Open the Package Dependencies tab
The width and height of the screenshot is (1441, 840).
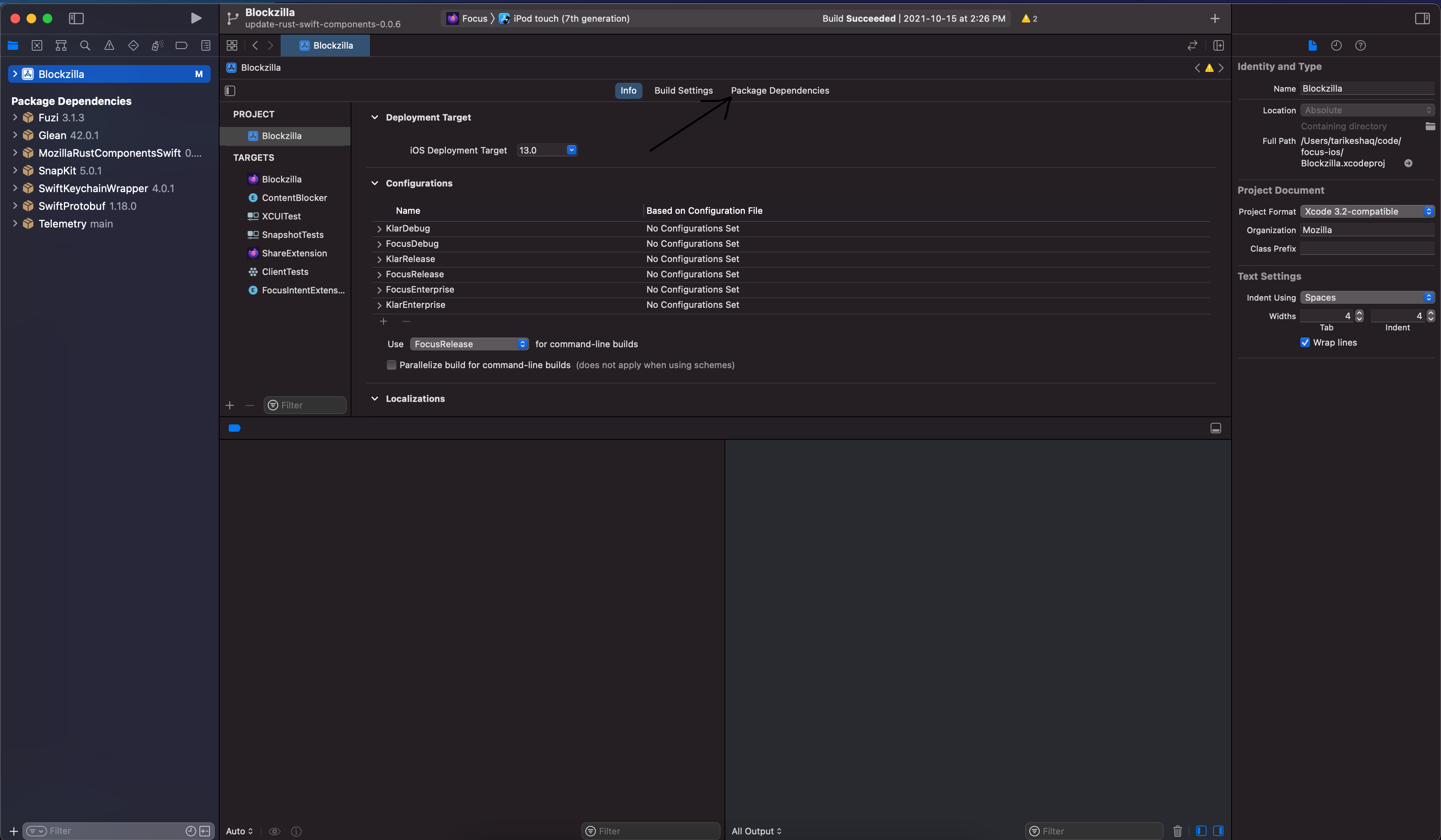point(779,90)
